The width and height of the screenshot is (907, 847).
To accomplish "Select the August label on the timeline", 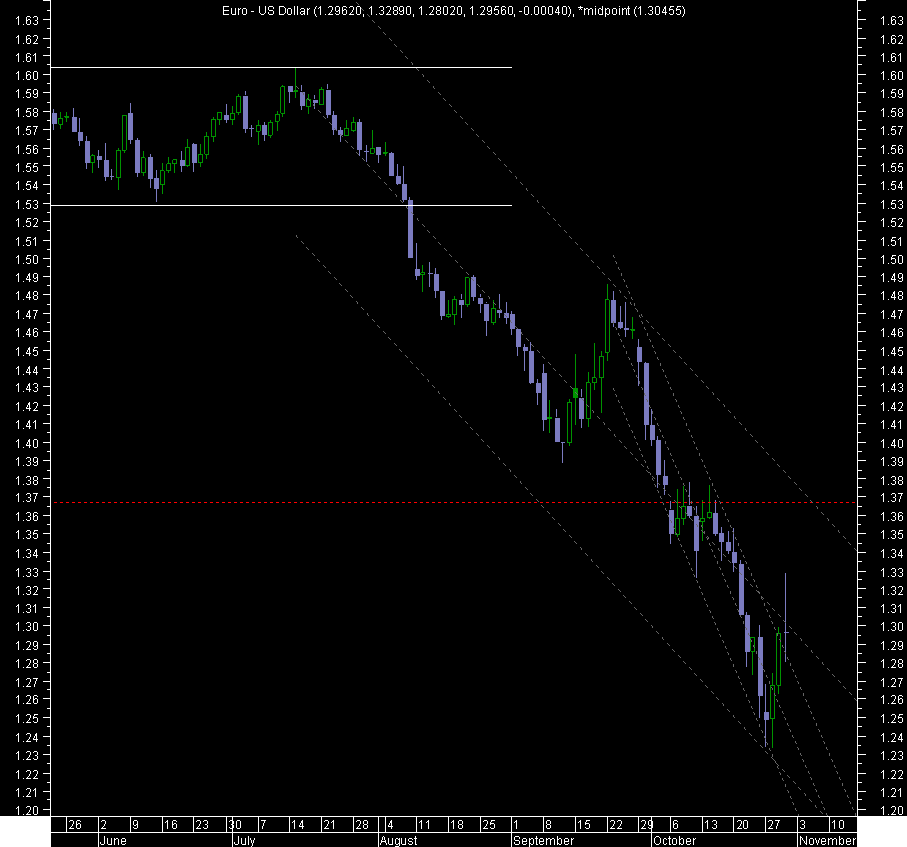I will tap(398, 841).
